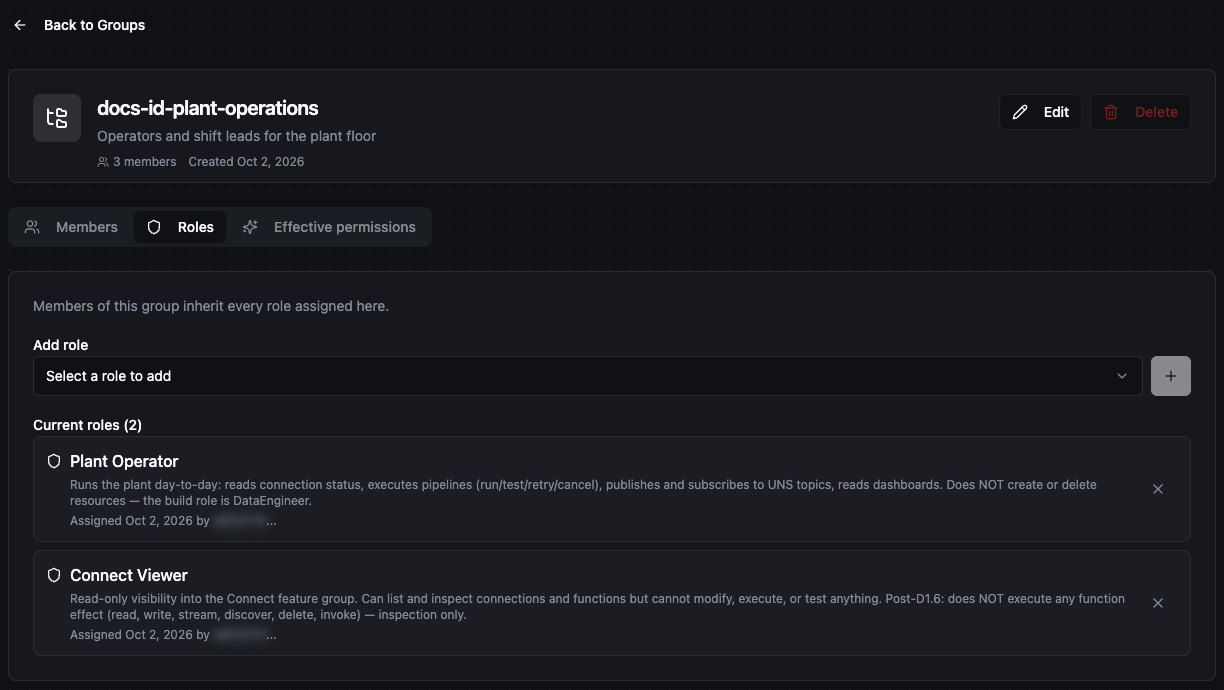
Task: Click the group description about operators and shift leads
Action: 236,136
